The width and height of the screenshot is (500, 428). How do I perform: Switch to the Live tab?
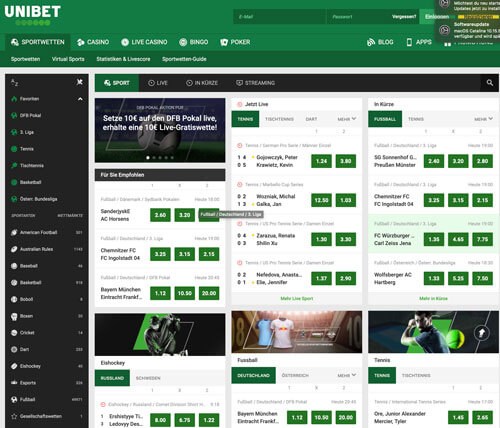pyautogui.click(x=158, y=83)
